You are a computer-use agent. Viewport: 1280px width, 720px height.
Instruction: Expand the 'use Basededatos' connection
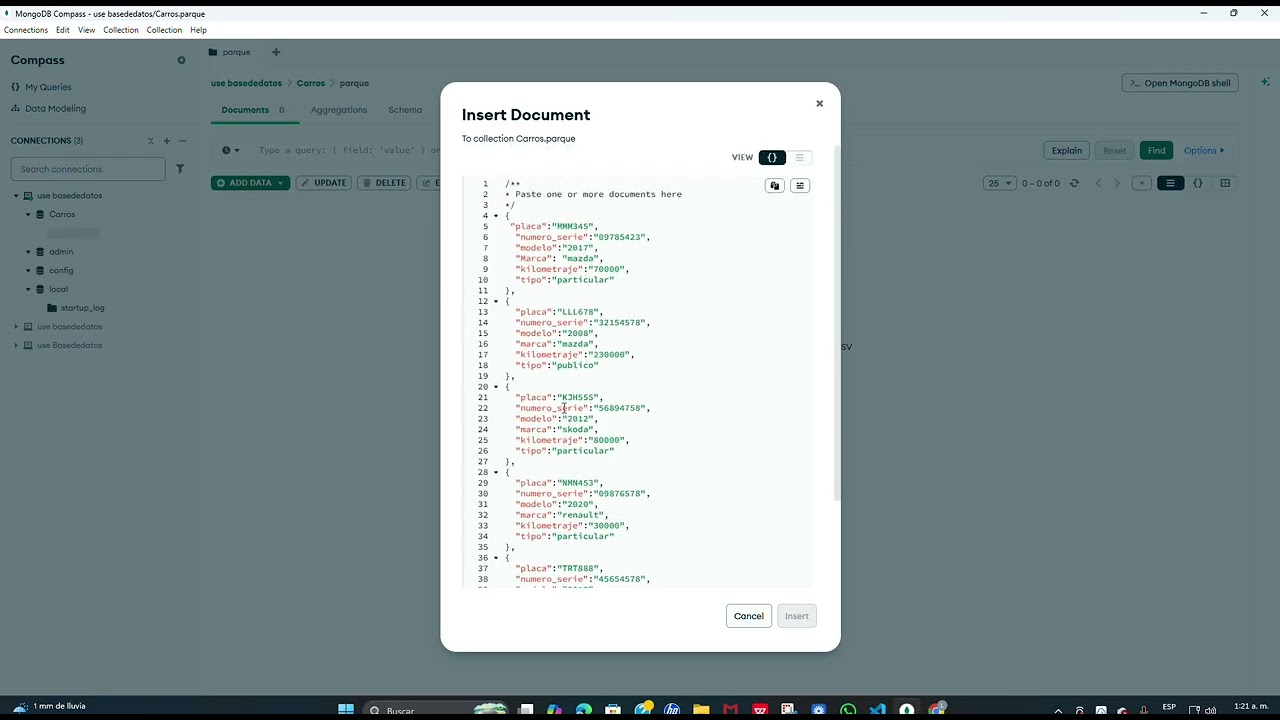pyautogui.click(x=16, y=345)
